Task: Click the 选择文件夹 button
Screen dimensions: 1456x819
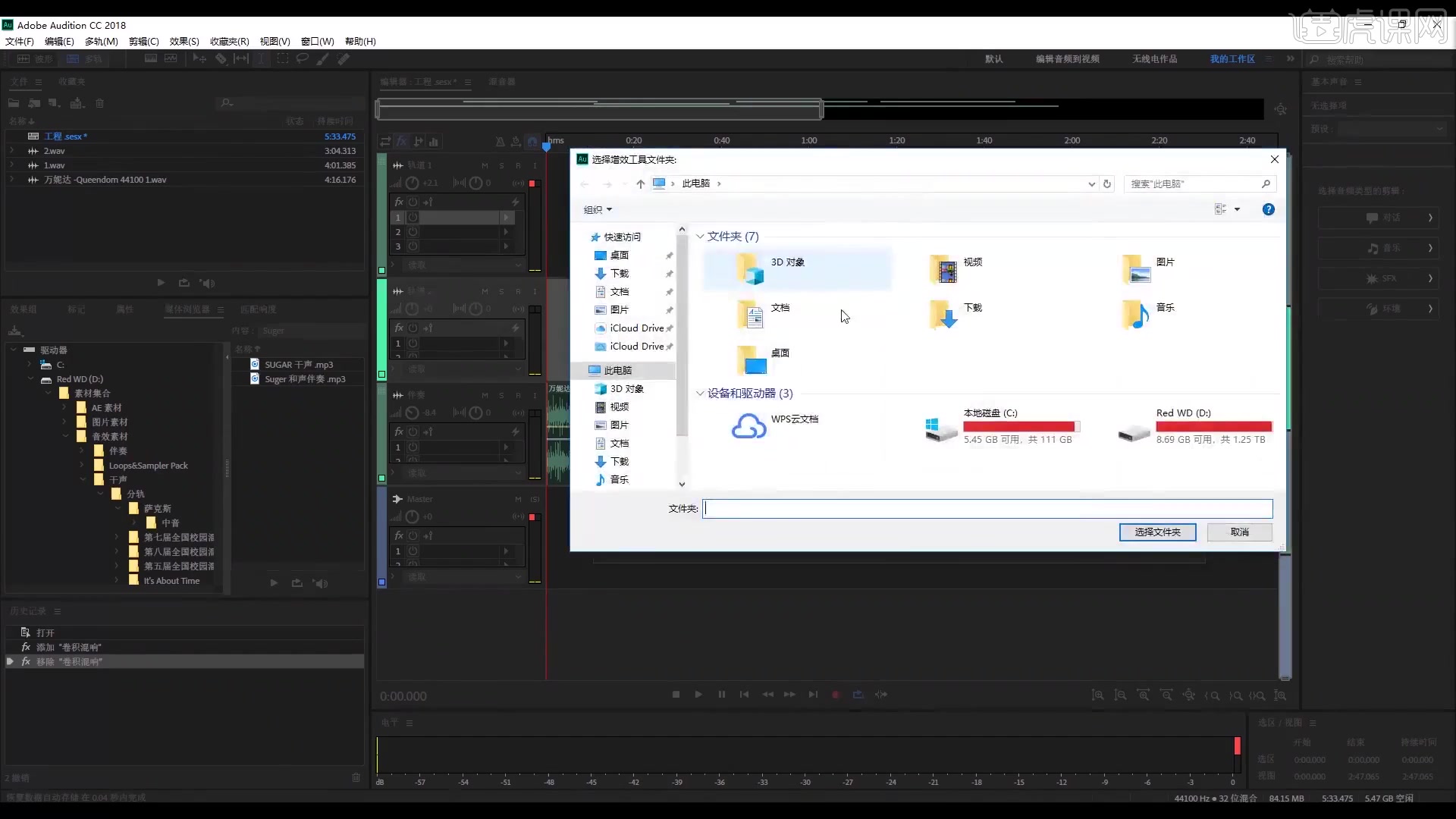Action: click(1157, 532)
